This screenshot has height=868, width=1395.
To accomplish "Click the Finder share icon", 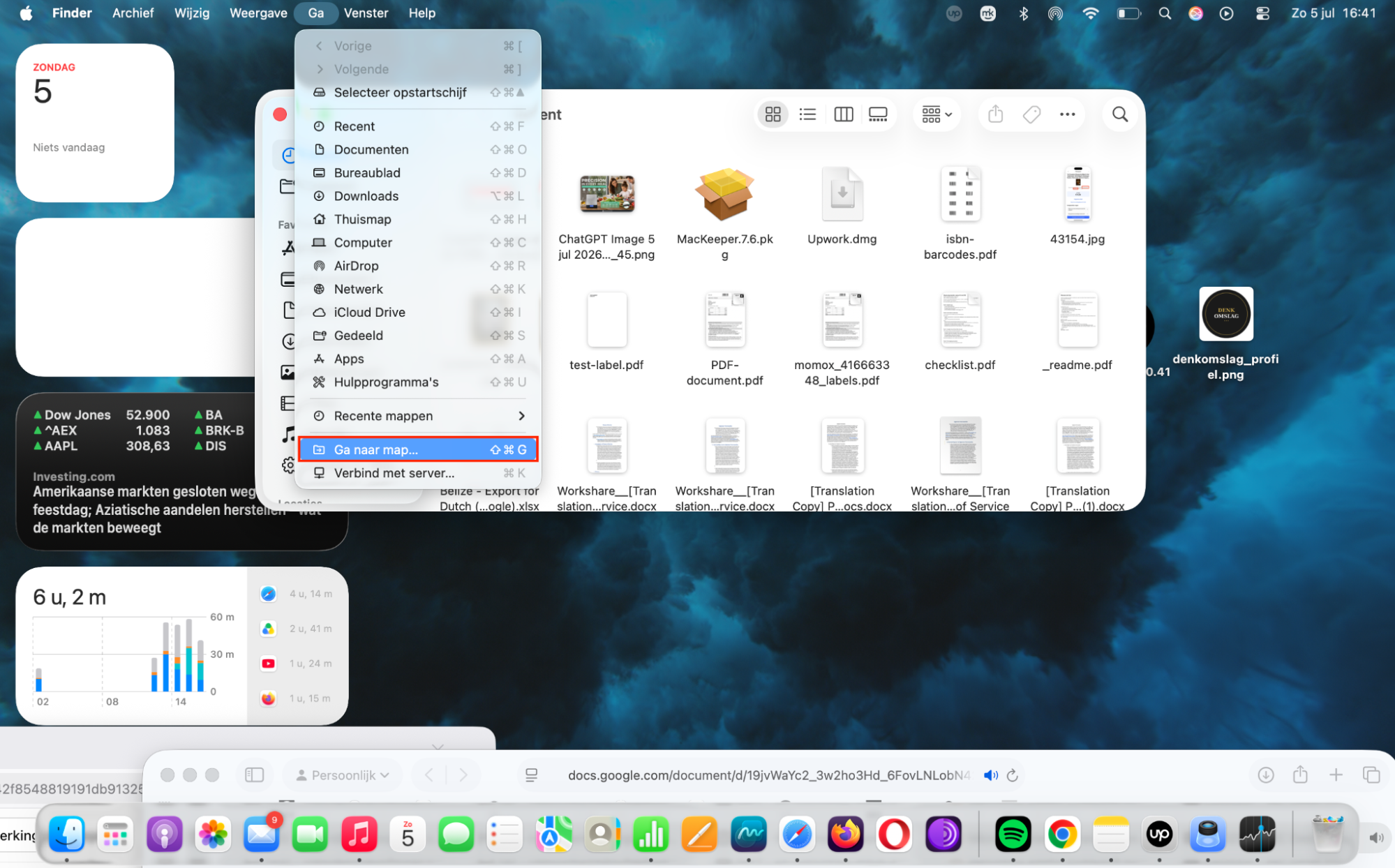I will [x=996, y=114].
